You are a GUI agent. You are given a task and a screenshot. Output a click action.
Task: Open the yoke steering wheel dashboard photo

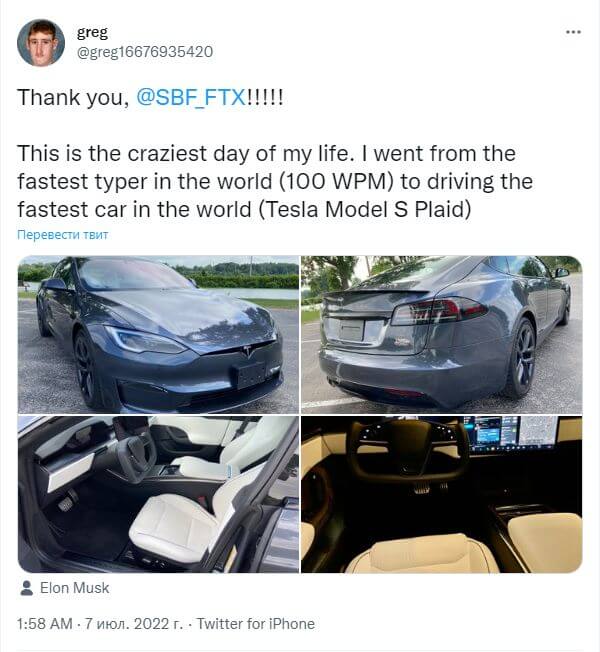click(442, 494)
